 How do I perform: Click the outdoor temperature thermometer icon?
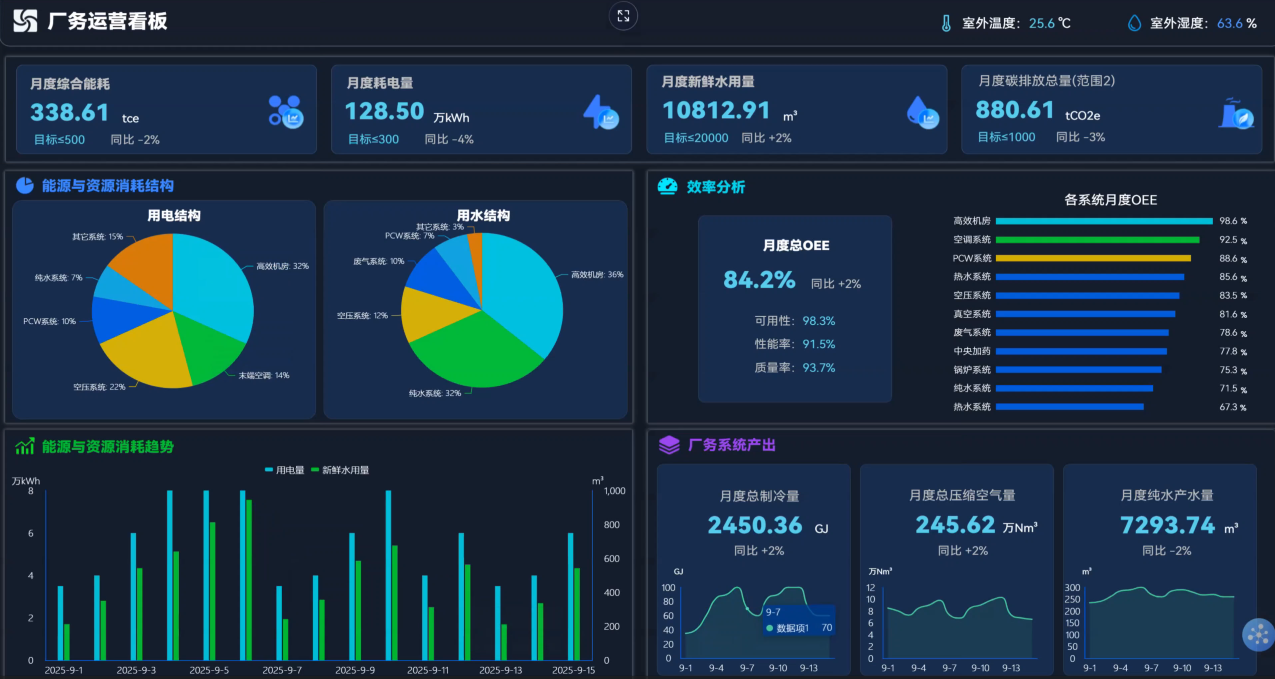[x=946, y=23]
